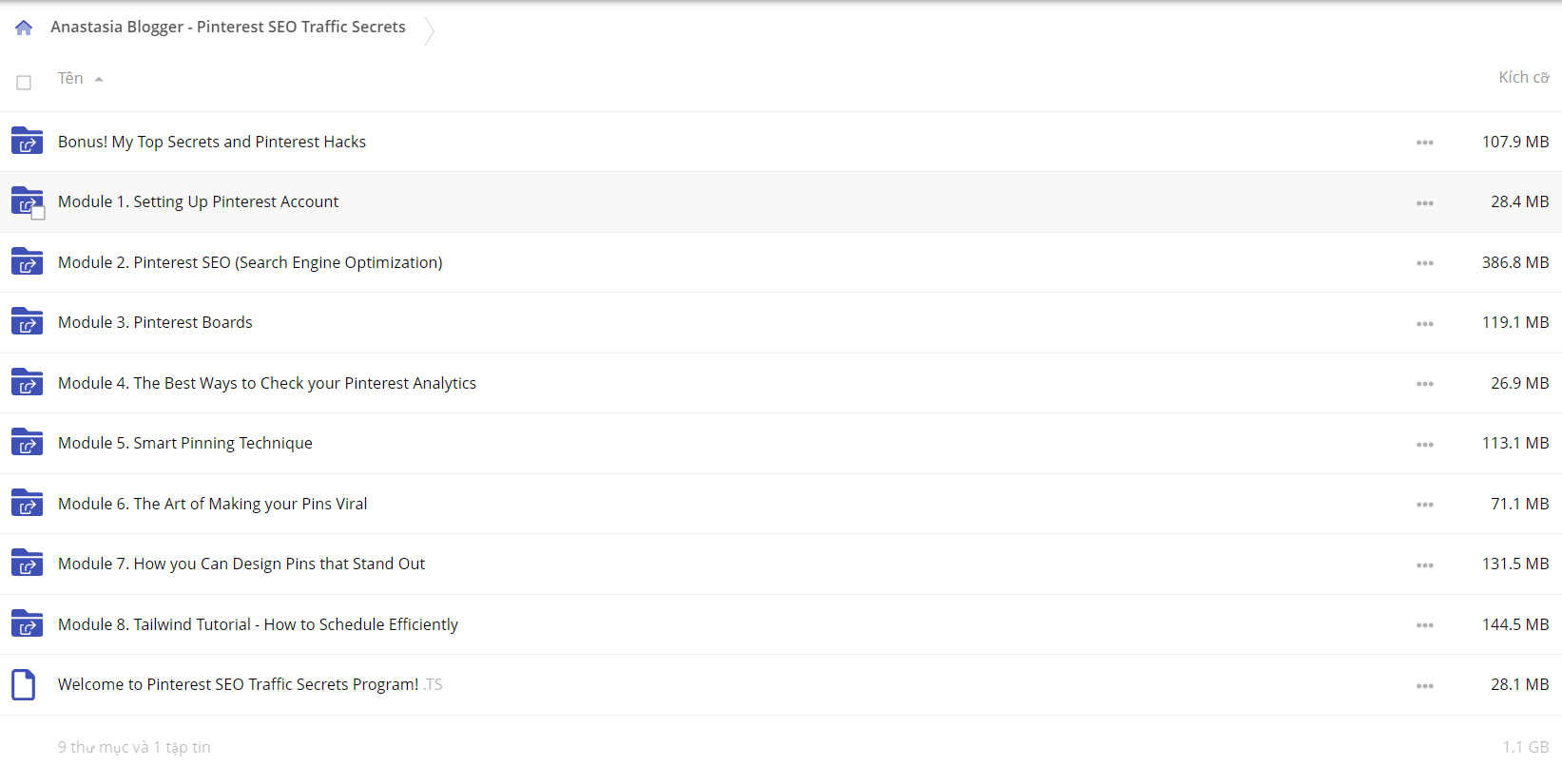This screenshot has height=784, width=1562.
Task: Open more options for Module 5
Action: point(1424,445)
